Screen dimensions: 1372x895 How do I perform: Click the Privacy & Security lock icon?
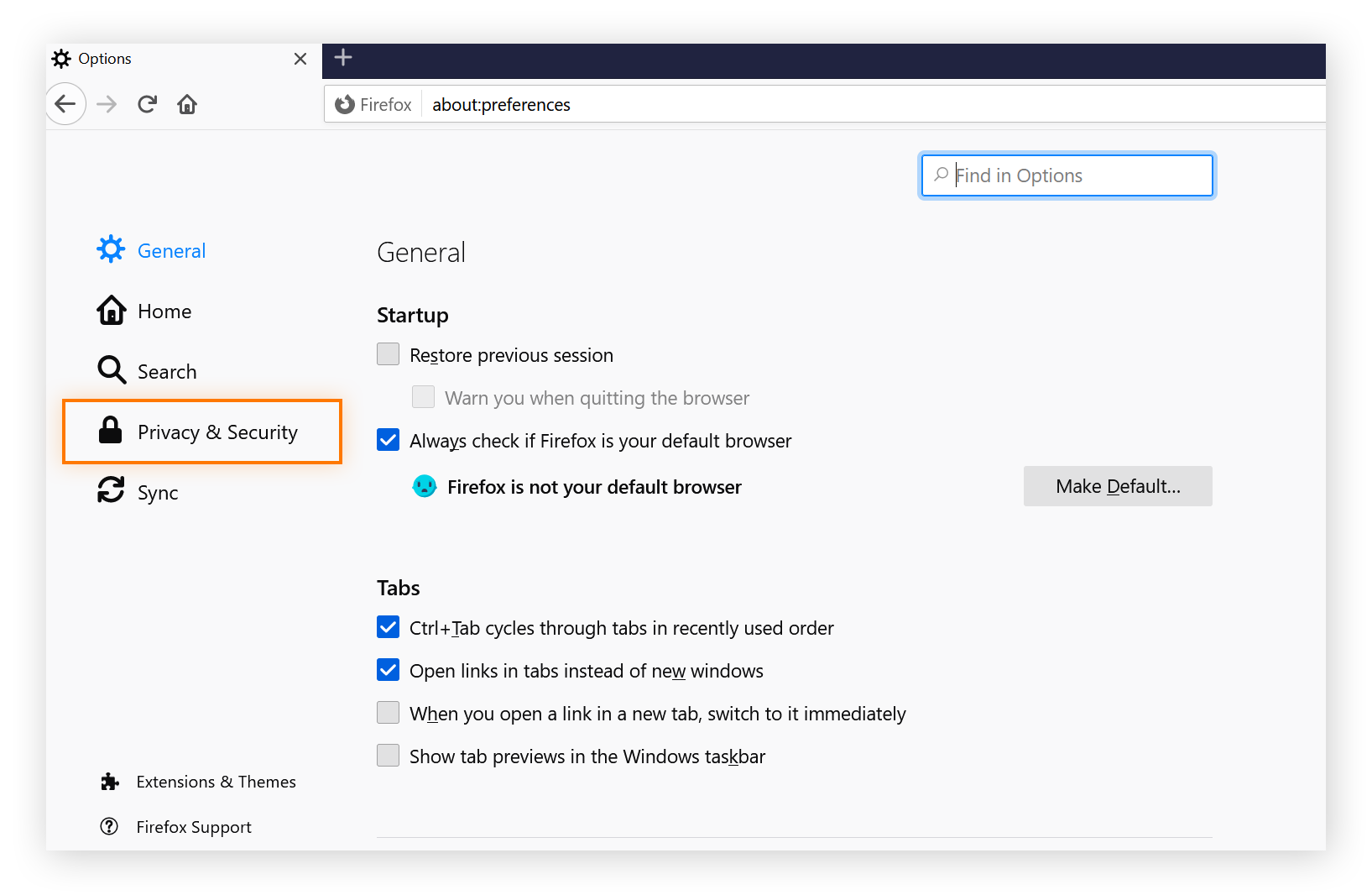[x=111, y=431]
